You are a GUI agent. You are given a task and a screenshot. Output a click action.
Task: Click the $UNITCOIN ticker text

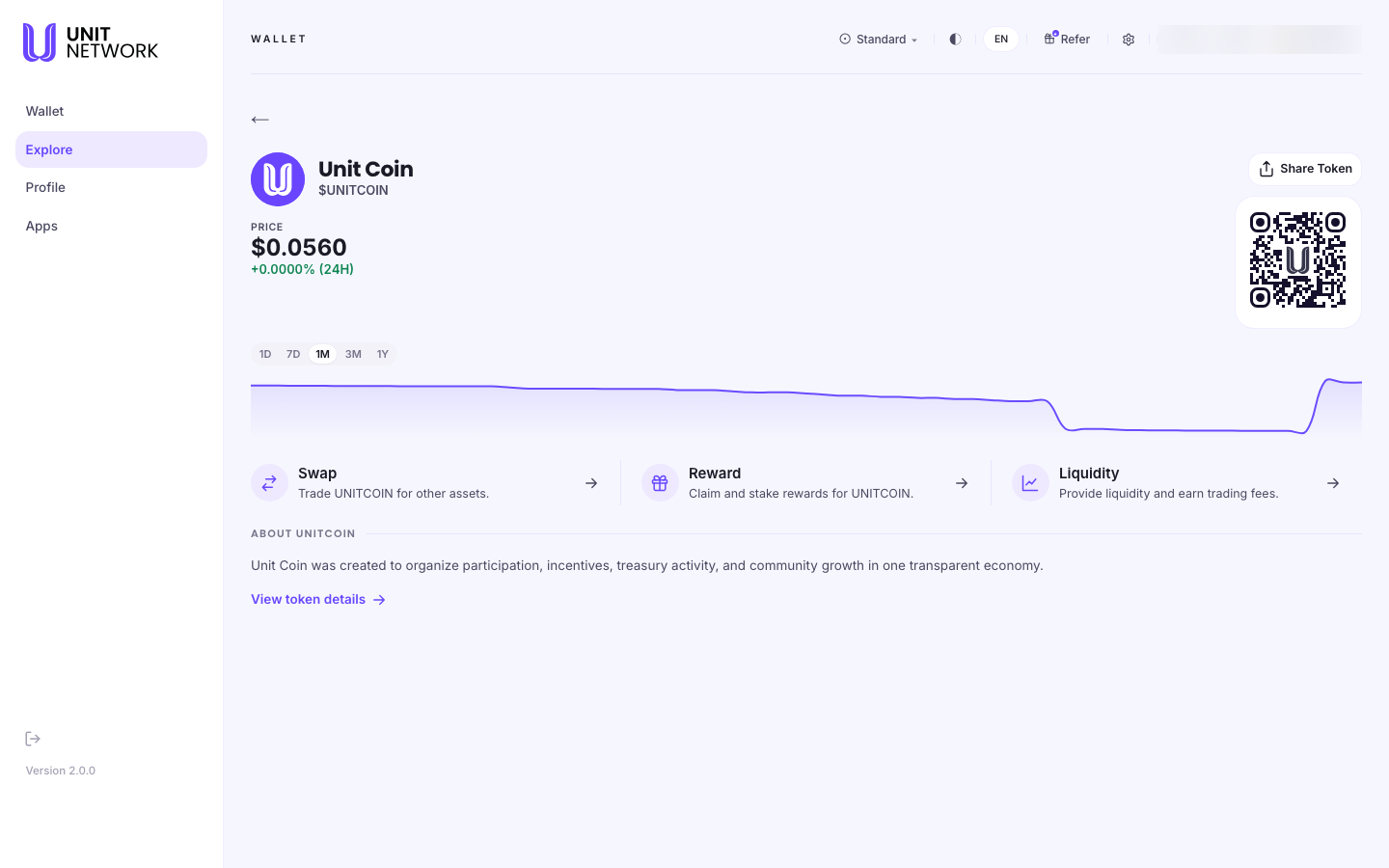(353, 190)
